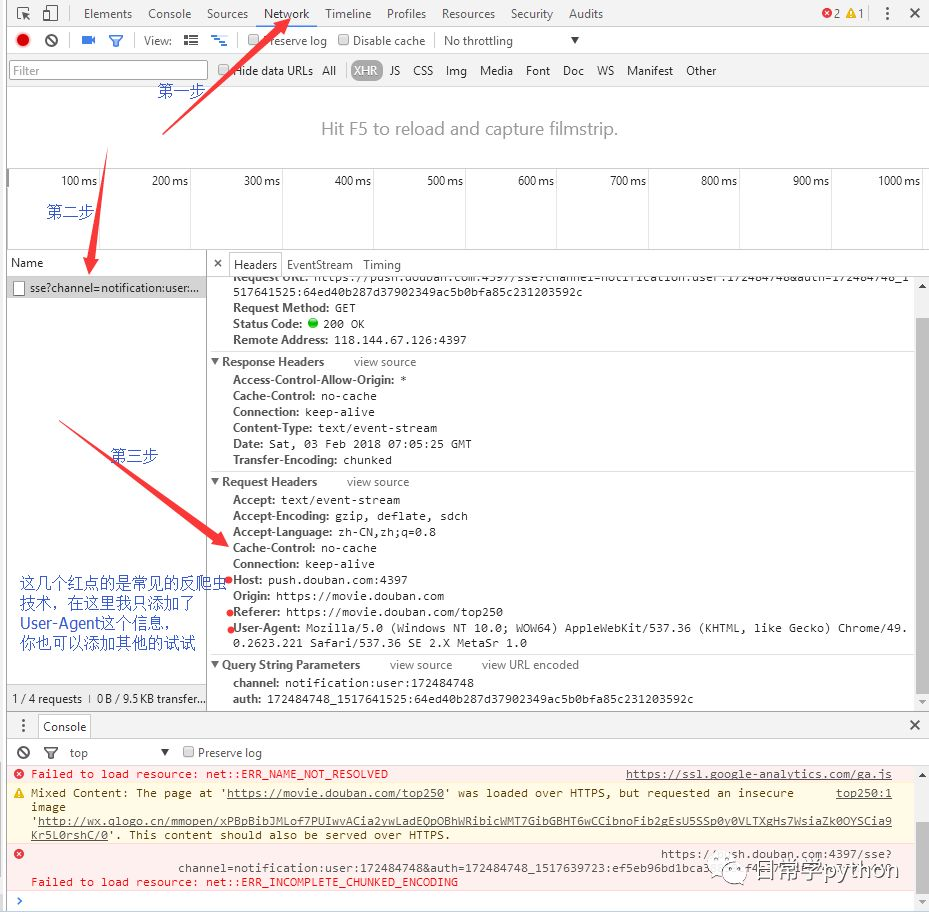Screen dimensions: 929x912
Task: Open DevTools three-dot customize menu
Action: [887, 13]
